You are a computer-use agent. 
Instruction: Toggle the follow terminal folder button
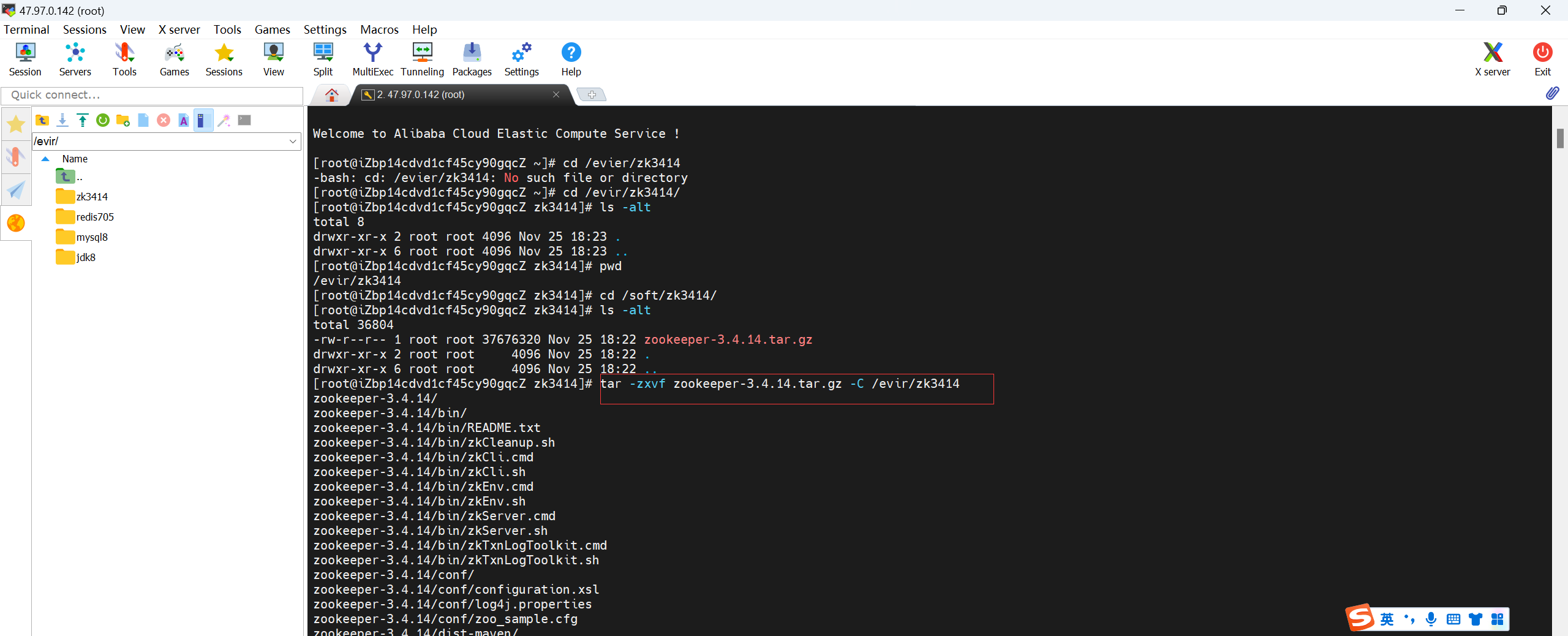[203, 120]
